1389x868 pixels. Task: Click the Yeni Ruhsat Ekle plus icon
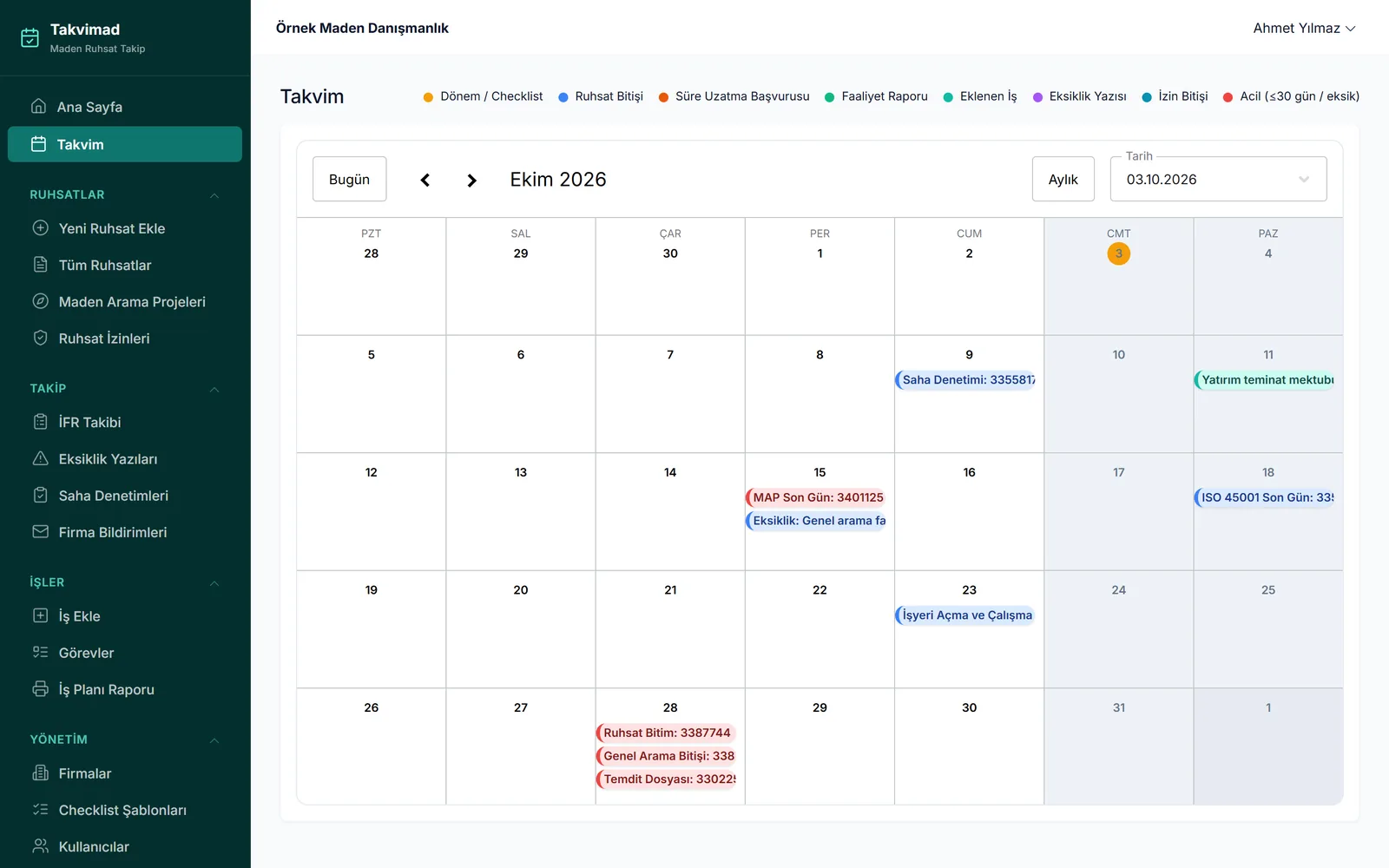[x=40, y=228]
